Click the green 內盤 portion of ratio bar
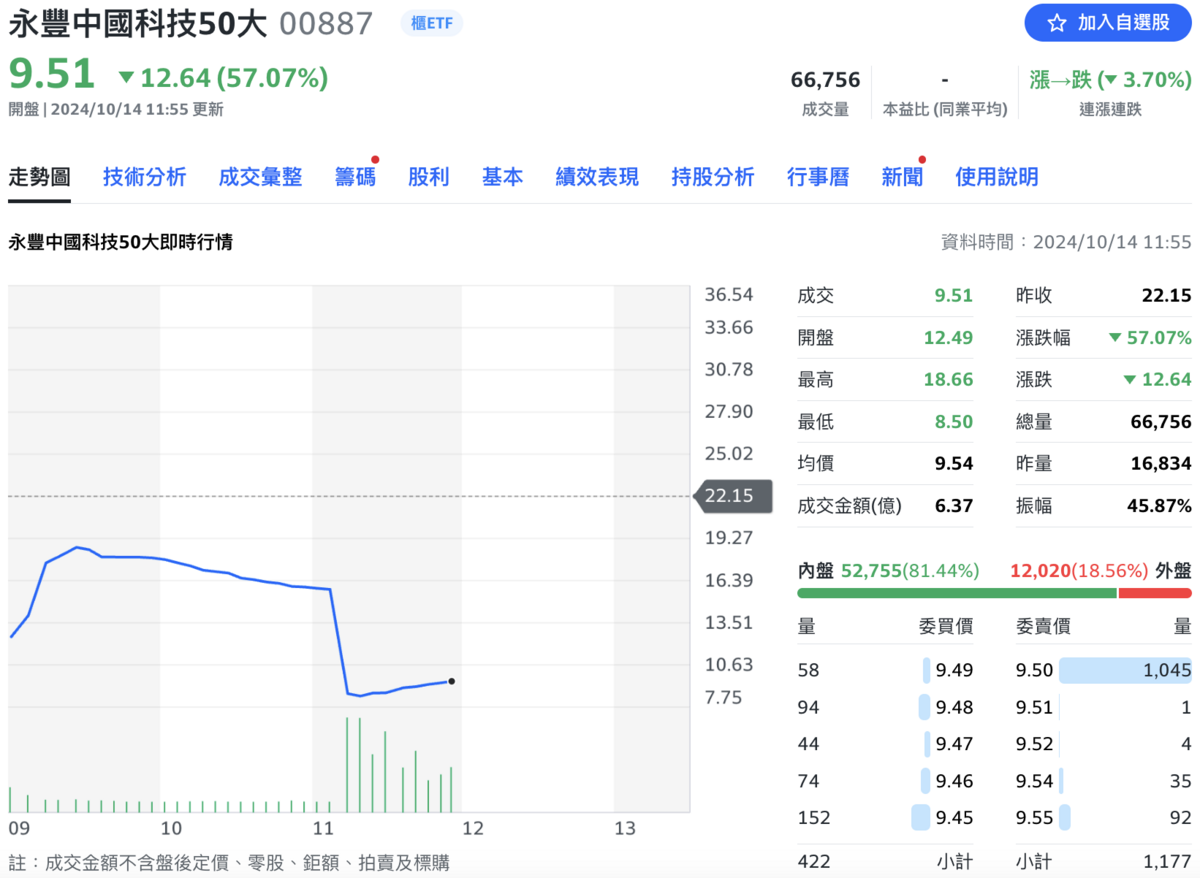 pyautogui.click(x=956, y=593)
